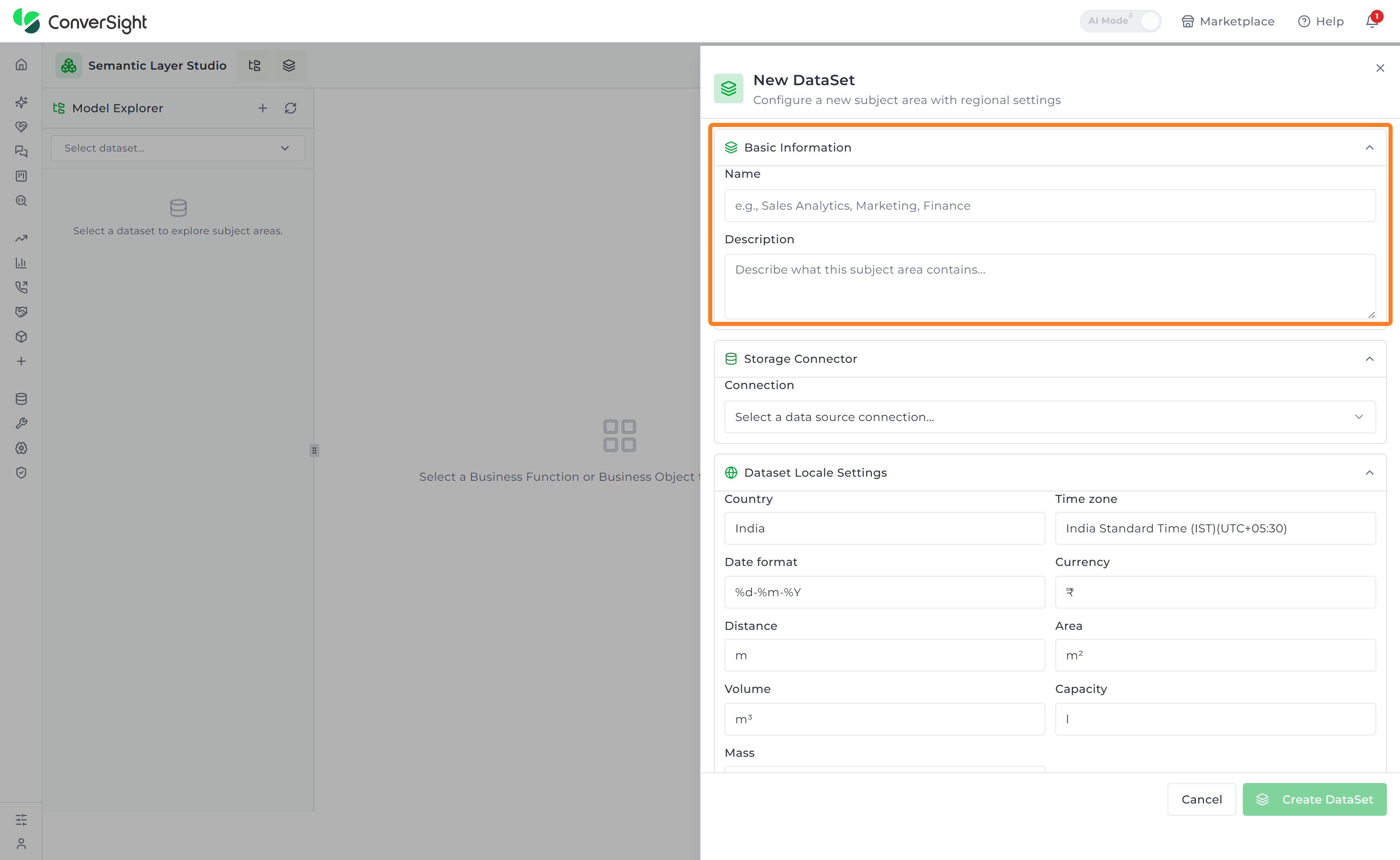Open the notifications bell
This screenshot has width=1400, height=860.
pos(1372,21)
